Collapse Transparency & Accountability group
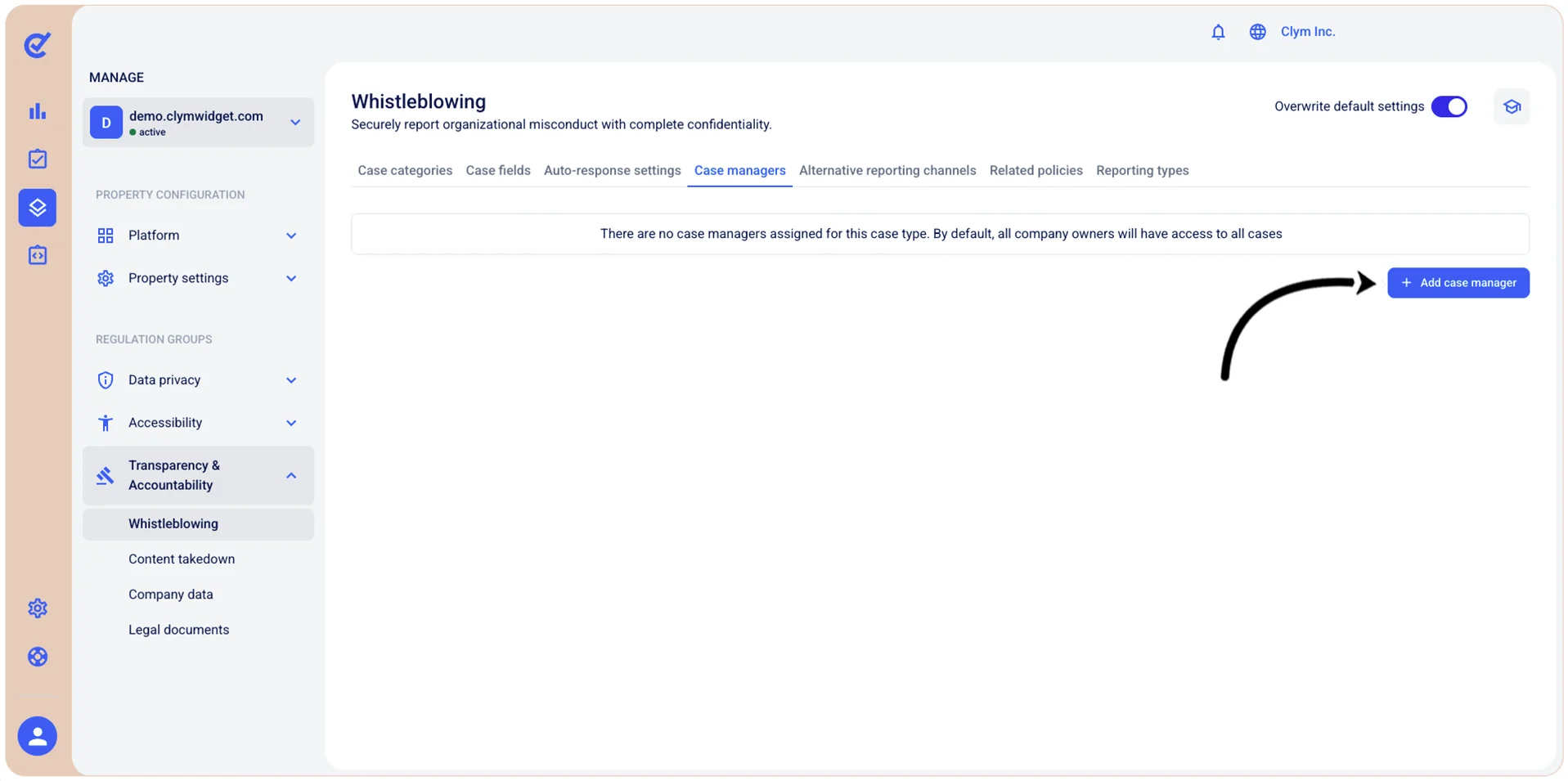 click(x=198, y=475)
